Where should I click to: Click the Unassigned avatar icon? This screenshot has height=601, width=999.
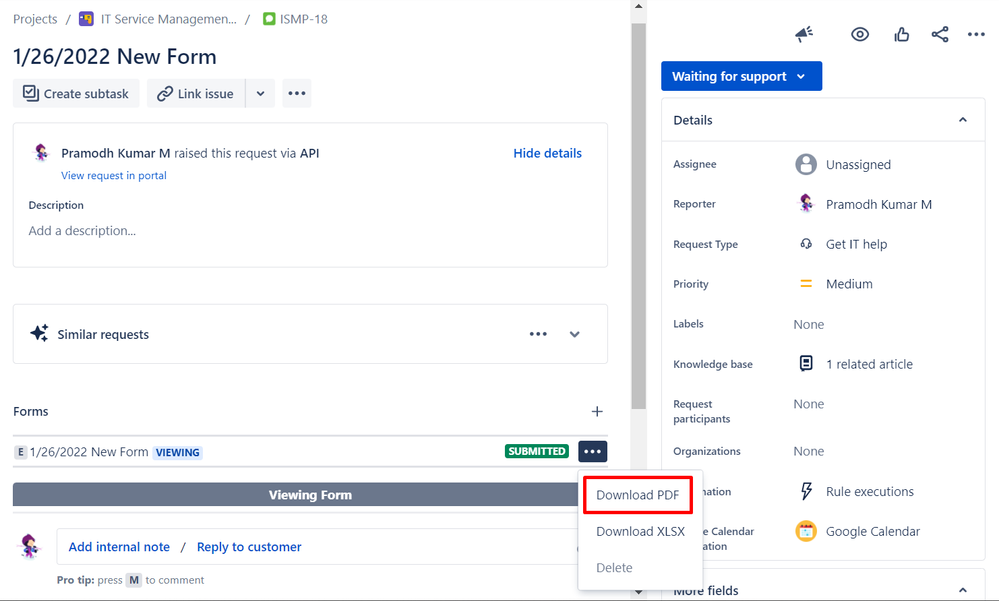point(806,164)
